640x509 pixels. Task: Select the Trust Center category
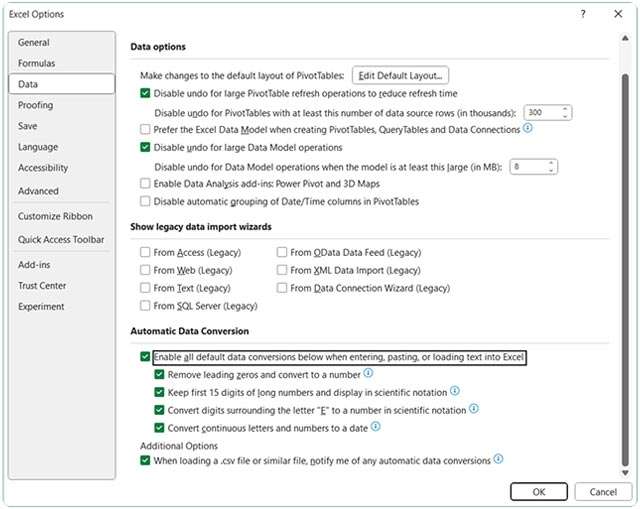(x=42, y=286)
